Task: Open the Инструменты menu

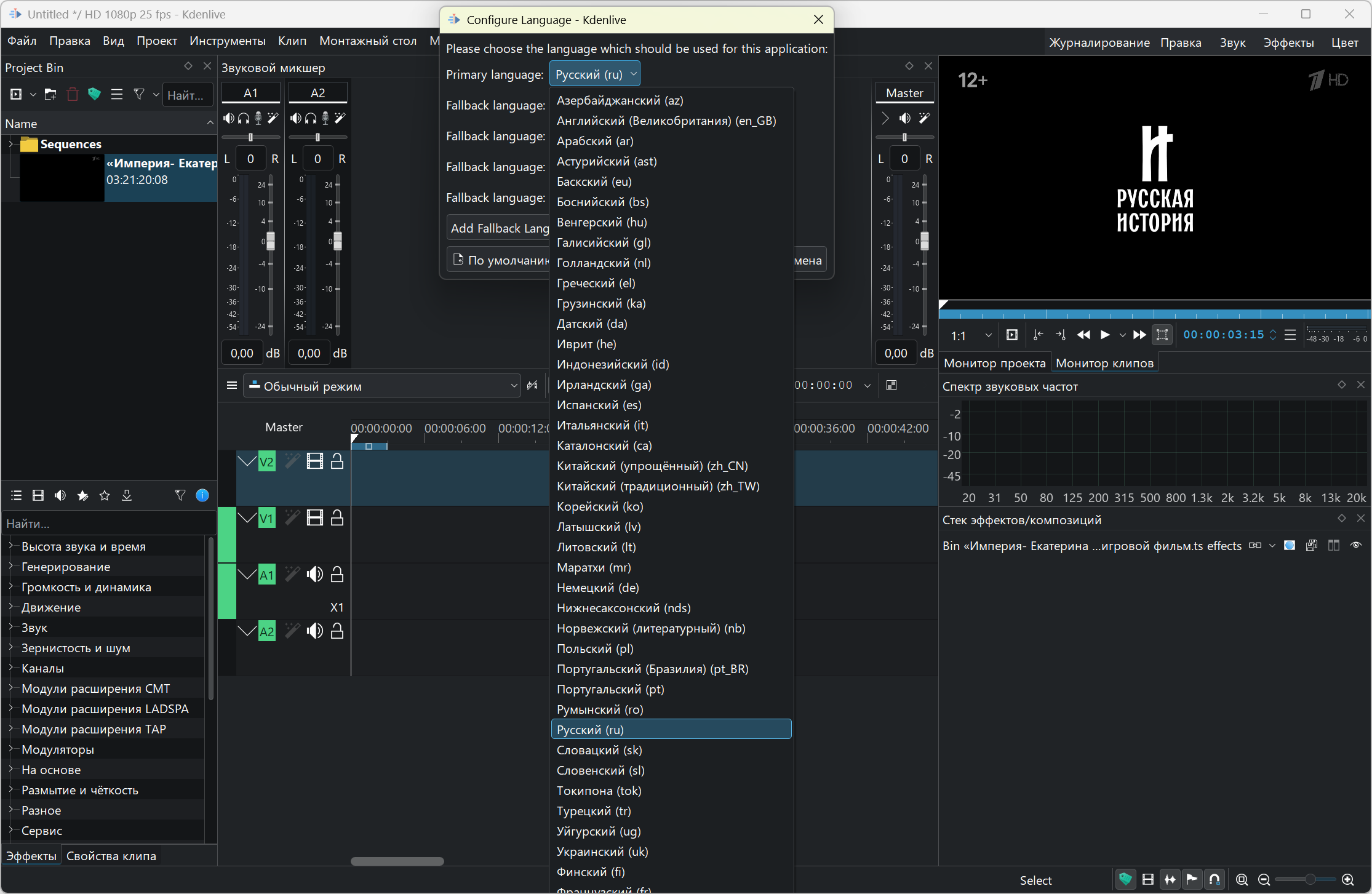Action: [x=227, y=41]
